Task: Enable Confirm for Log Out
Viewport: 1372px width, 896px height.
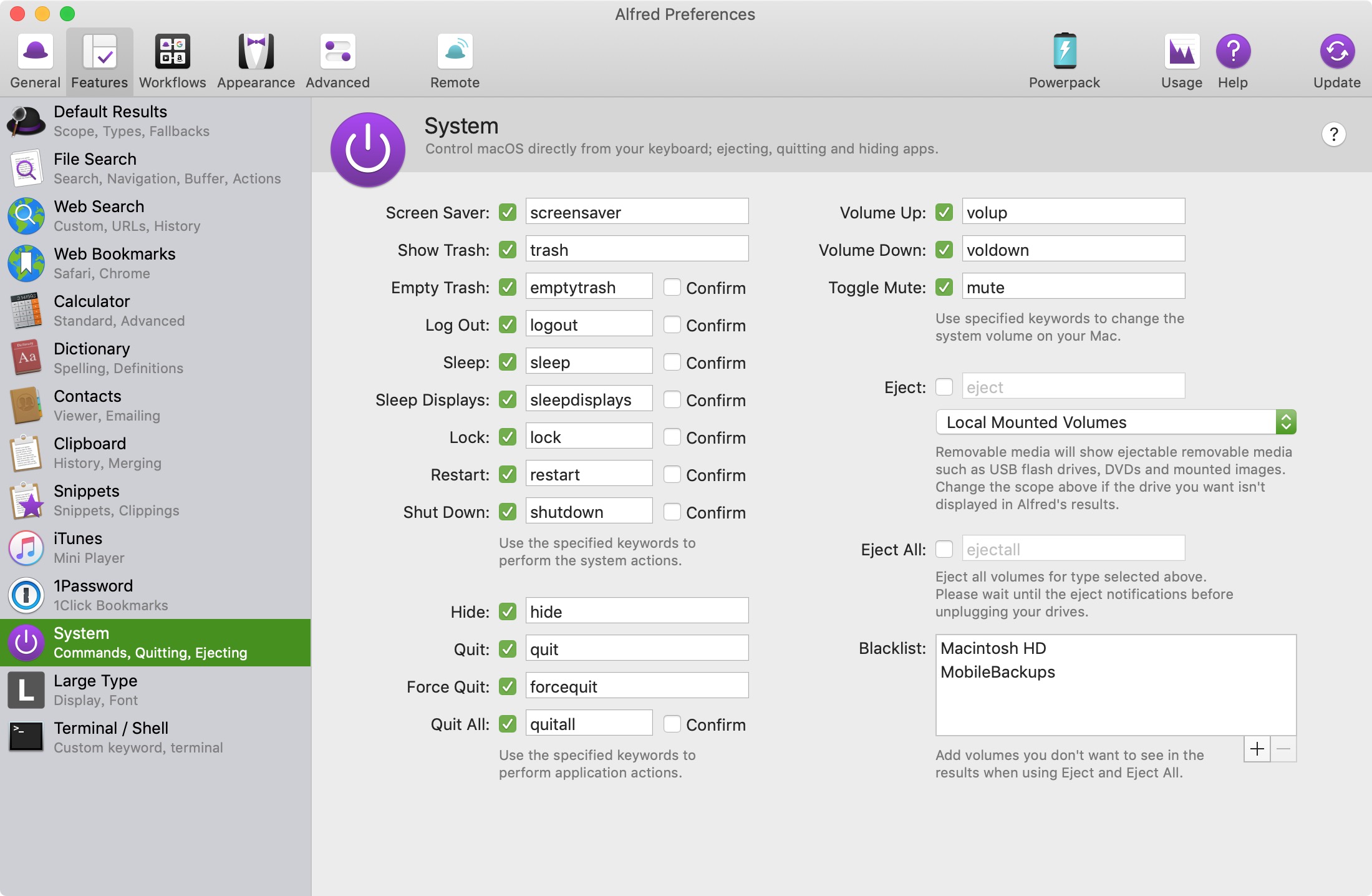Action: click(672, 324)
